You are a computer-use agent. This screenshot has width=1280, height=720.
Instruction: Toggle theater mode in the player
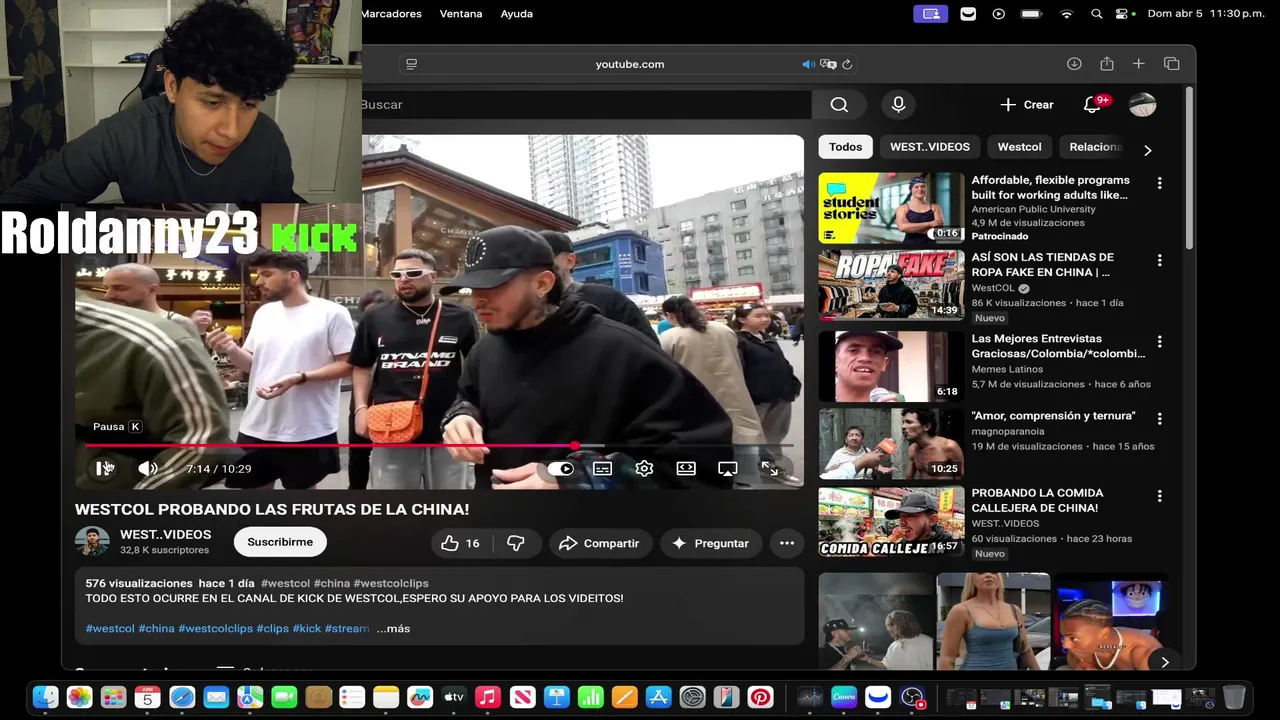(686, 468)
